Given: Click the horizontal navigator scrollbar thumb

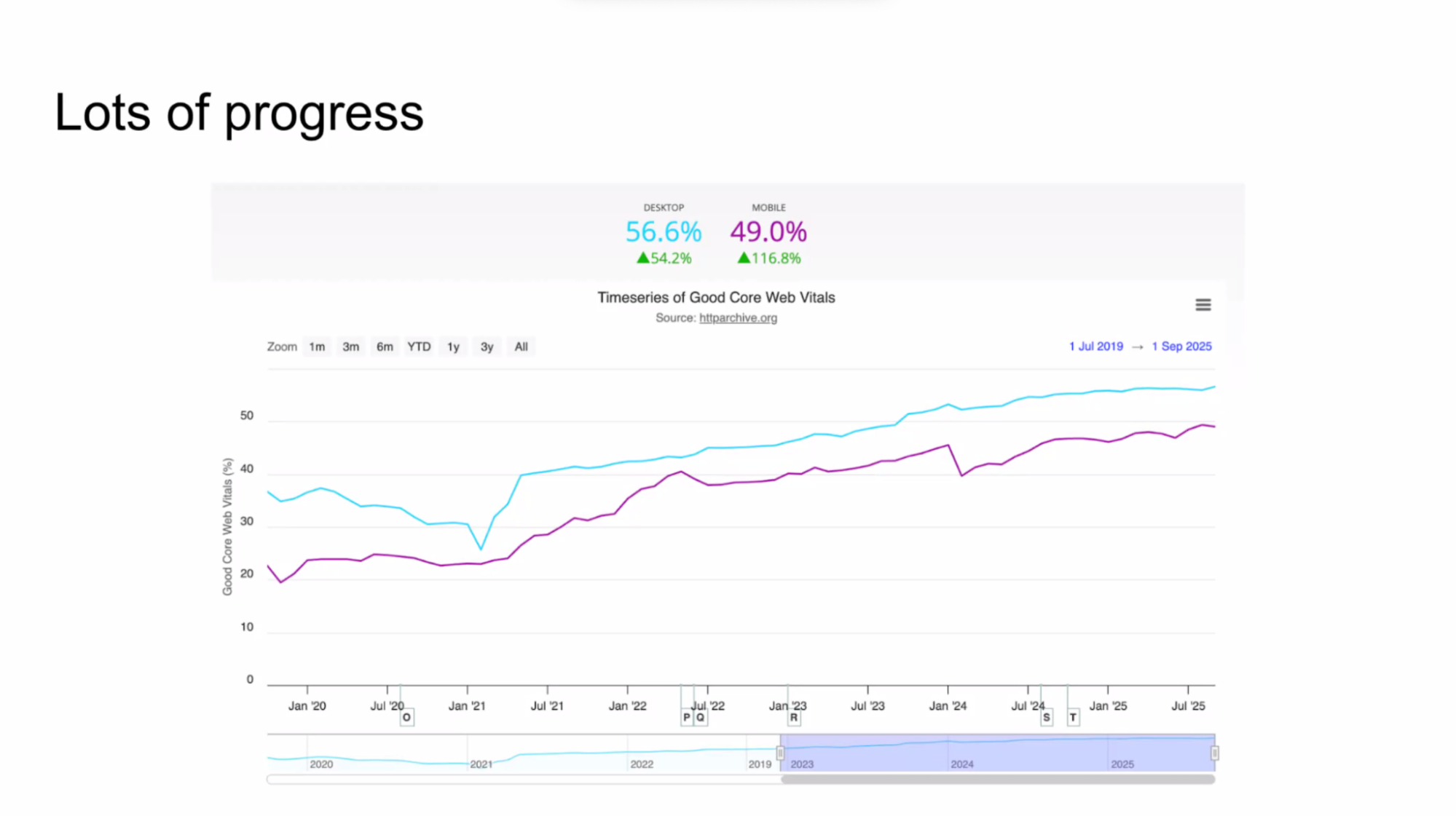Looking at the screenshot, I should coord(998,779).
